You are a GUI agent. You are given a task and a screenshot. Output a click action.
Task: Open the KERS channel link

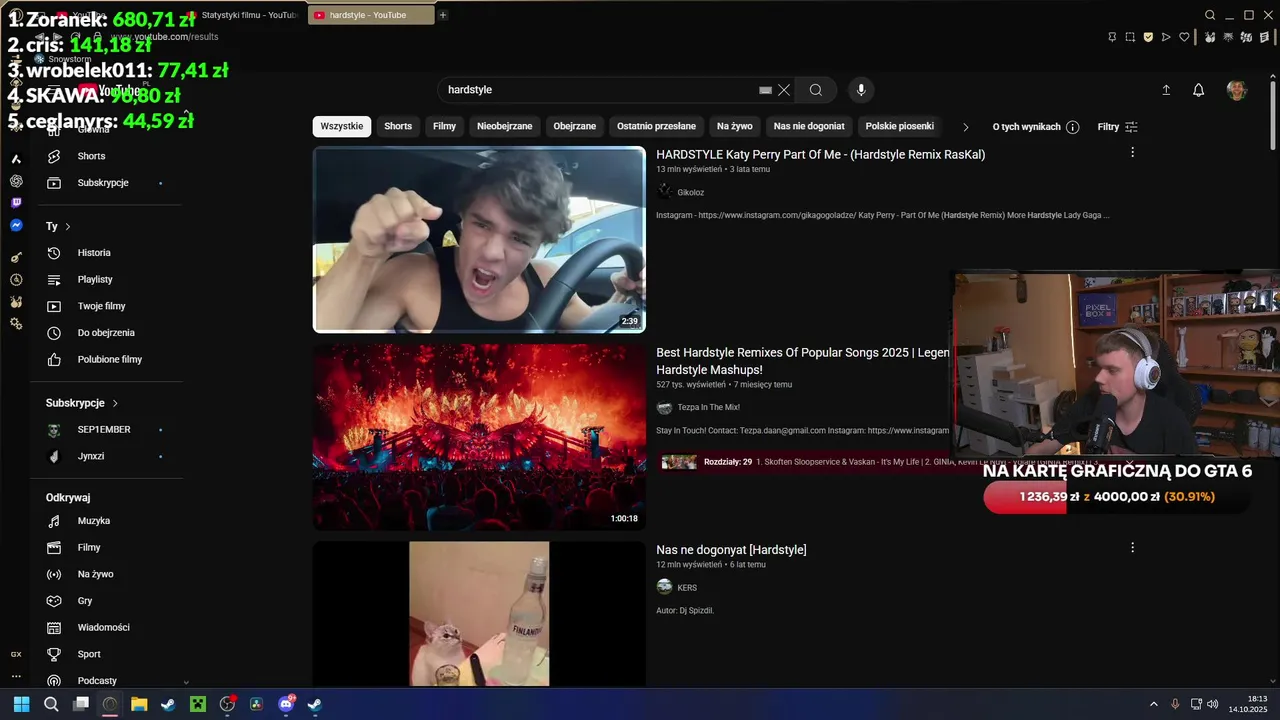coord(687,587)
